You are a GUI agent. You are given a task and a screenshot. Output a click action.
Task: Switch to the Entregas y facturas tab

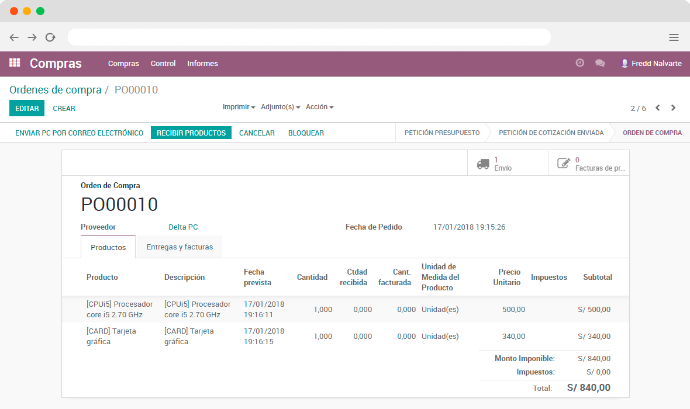pos(180,247)
